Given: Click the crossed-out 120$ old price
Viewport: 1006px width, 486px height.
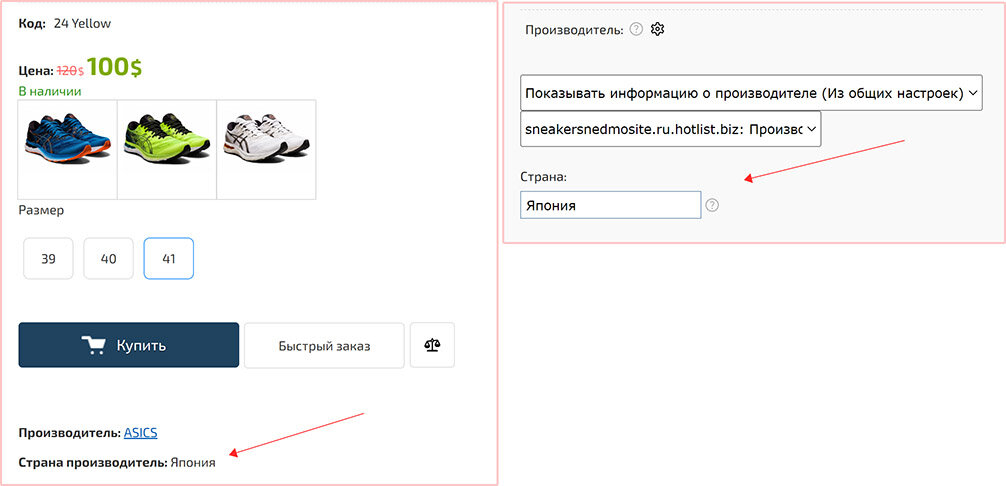Looking at the screenshot, I should coord(69,71).
